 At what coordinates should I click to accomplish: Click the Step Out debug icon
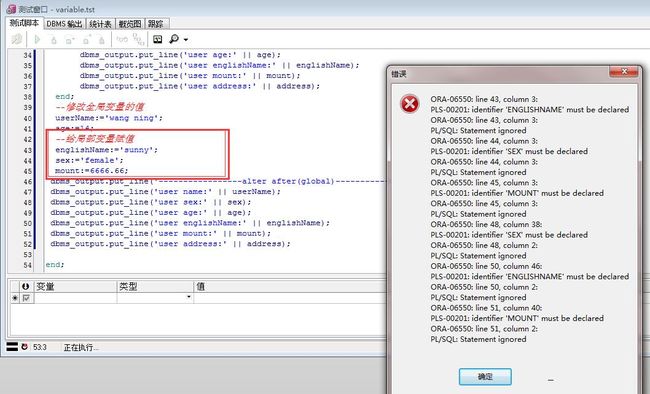click(x=86, y=40)
